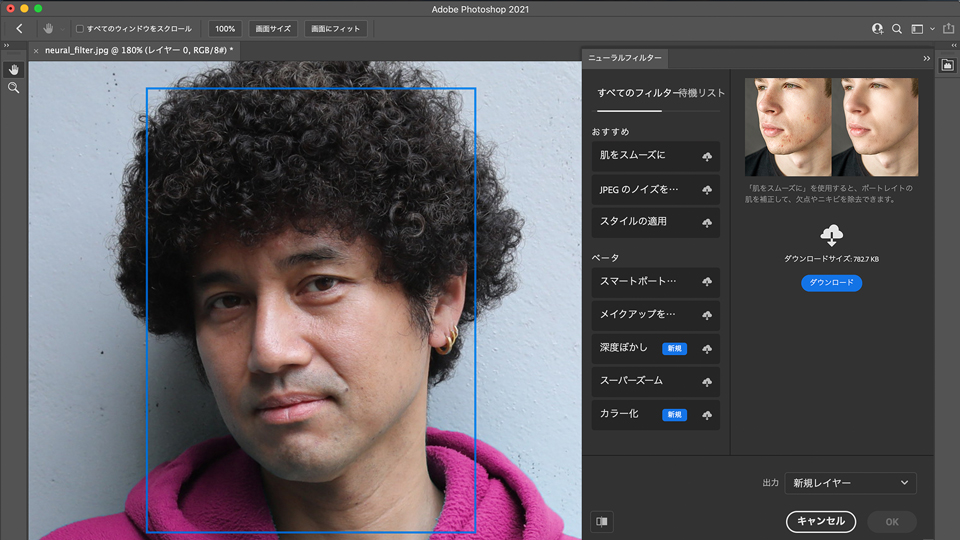960x540 pixels.
Task: Click the invite user icon in top bar
Action: click(877, 29)
